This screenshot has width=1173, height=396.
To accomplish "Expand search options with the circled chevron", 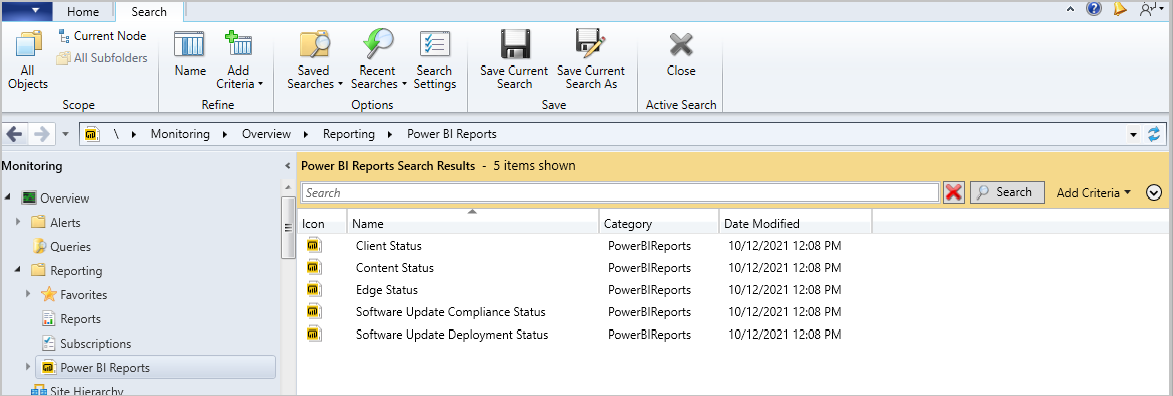I will (x=1154, y=192).
